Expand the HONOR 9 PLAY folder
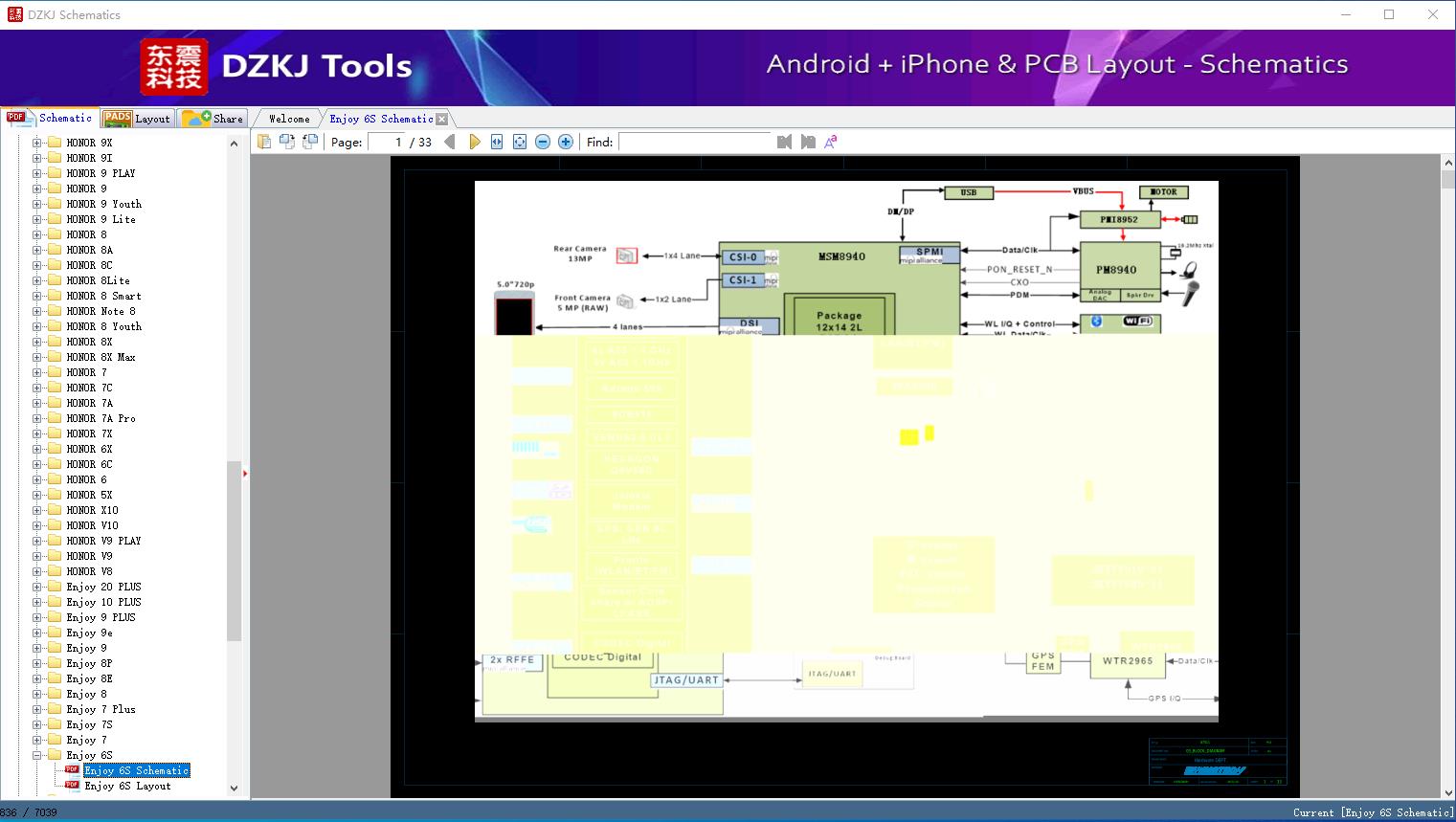The height and width of the screenshot is (822, 1456). pos(37,173)
